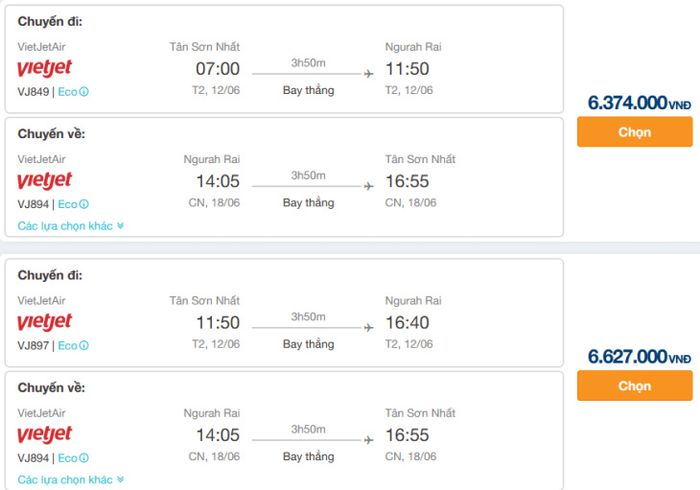Click the Vietjet logo for flight VJ849

point(44,68)
